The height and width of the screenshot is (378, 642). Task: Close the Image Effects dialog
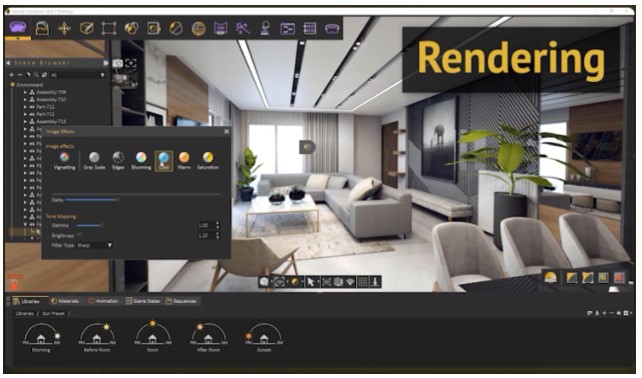226,131
